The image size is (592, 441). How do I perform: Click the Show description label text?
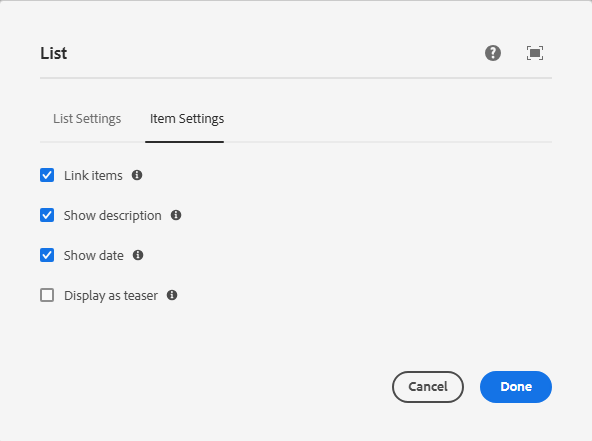click(113, 216)
